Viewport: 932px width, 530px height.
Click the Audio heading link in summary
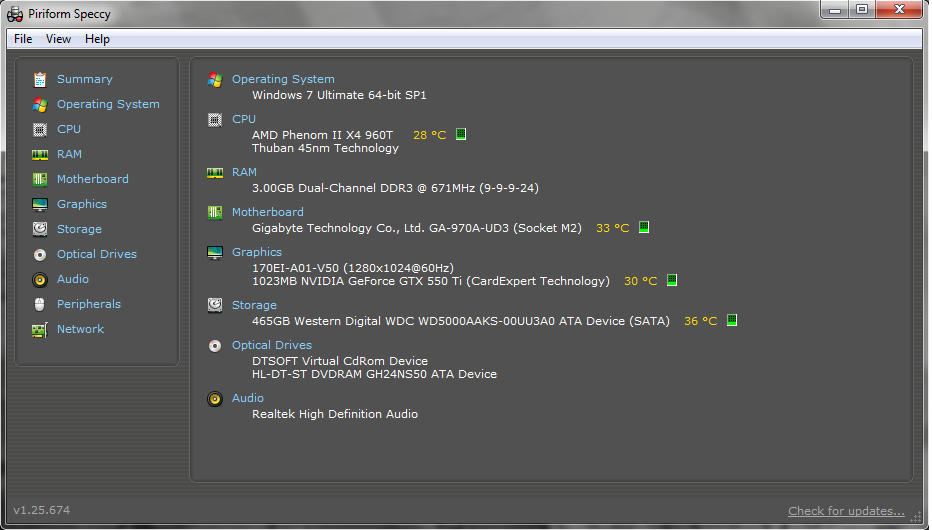(x=248, y=398)
